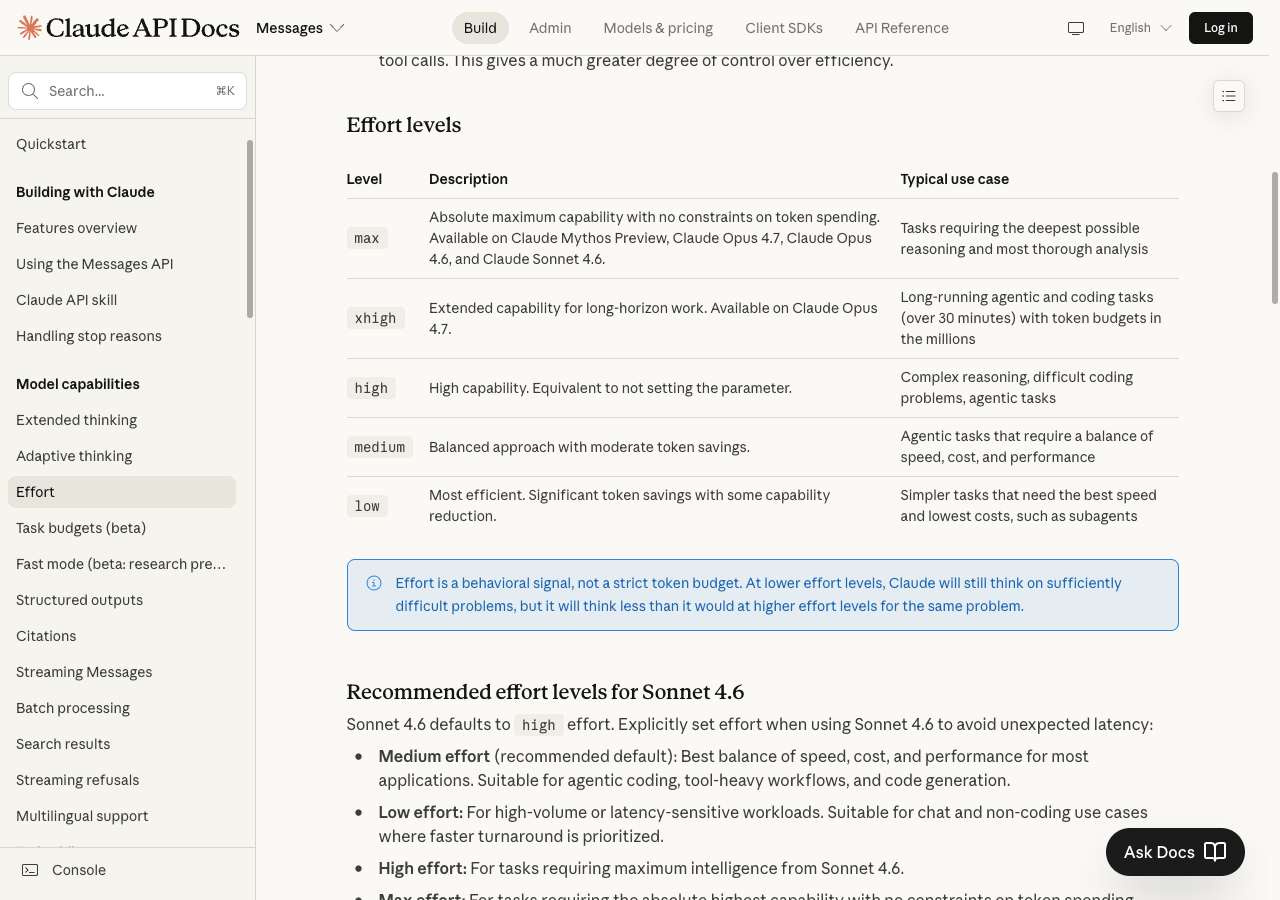Click the 'Description' column header
The image size is (1280, 900).
click(468, 179)
